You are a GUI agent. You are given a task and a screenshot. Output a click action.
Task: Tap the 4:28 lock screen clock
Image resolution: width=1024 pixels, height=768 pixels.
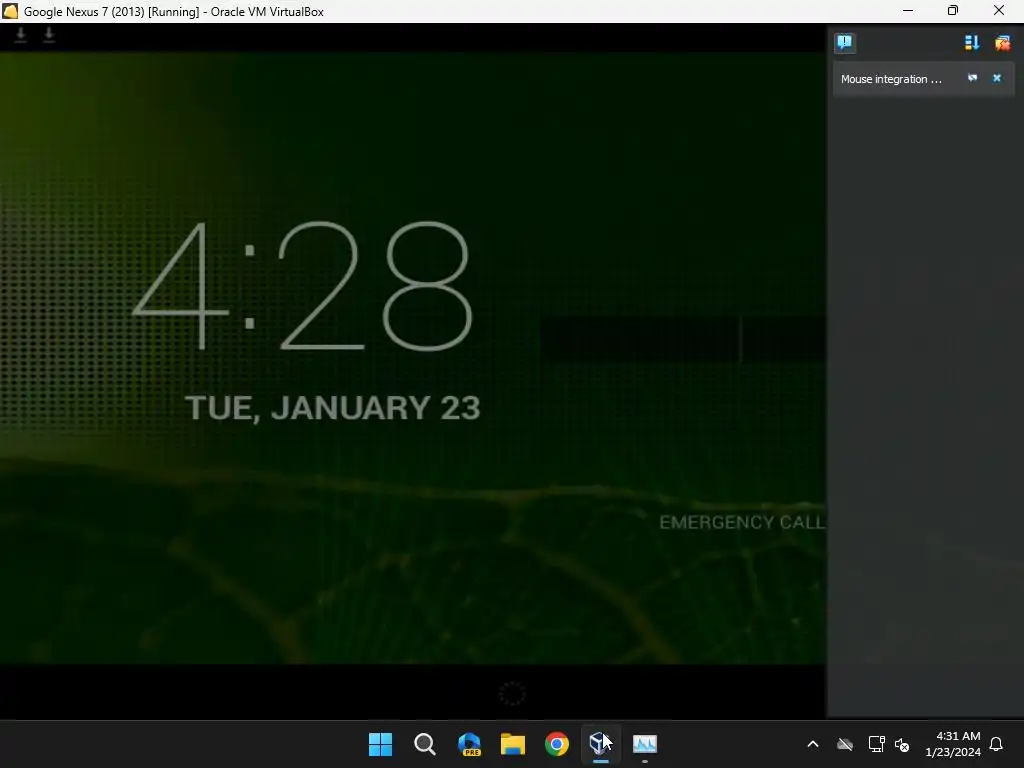pos(303,286)
